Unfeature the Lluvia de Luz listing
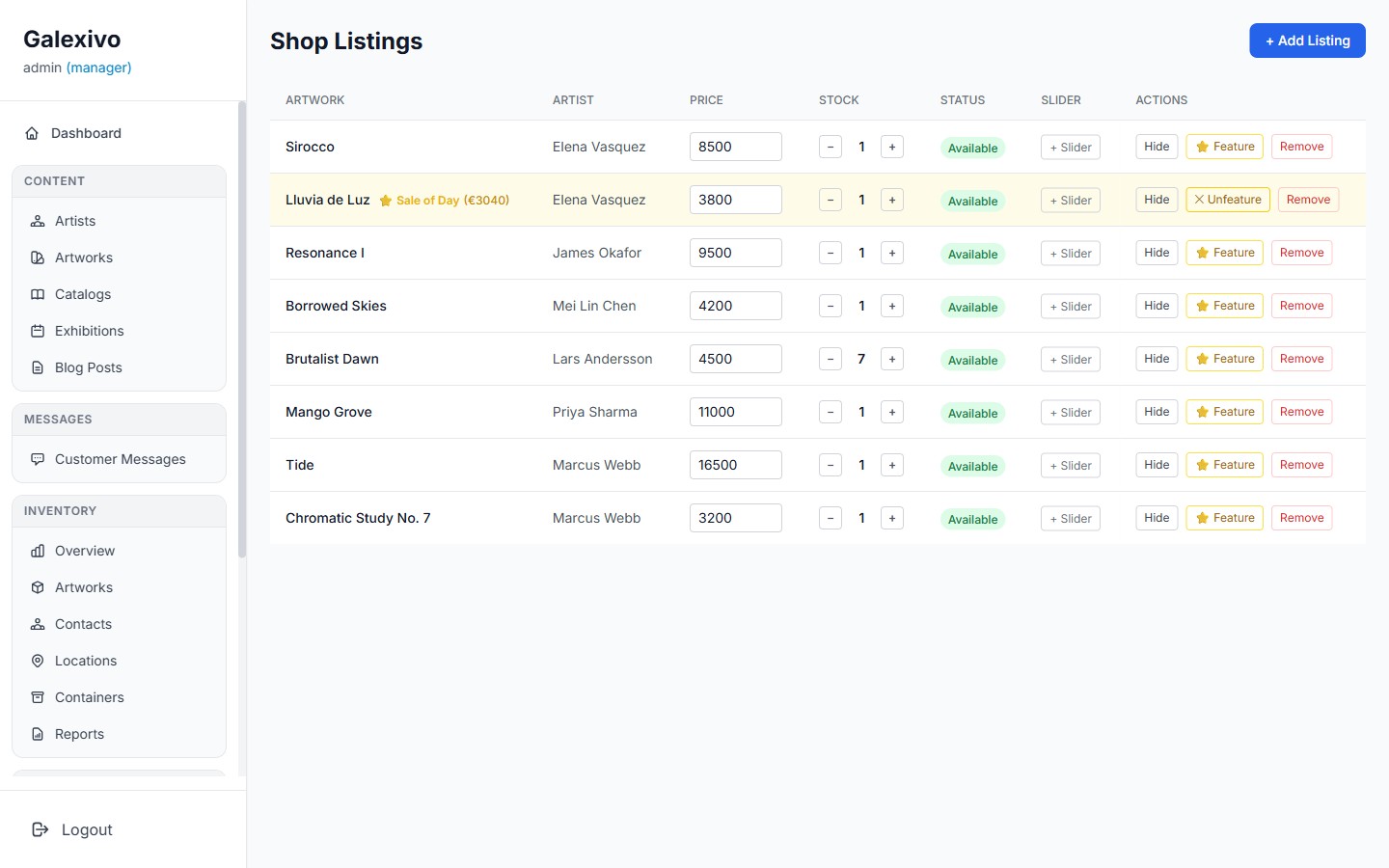Screen dimensions: 1389x868 click(1227, 200)
